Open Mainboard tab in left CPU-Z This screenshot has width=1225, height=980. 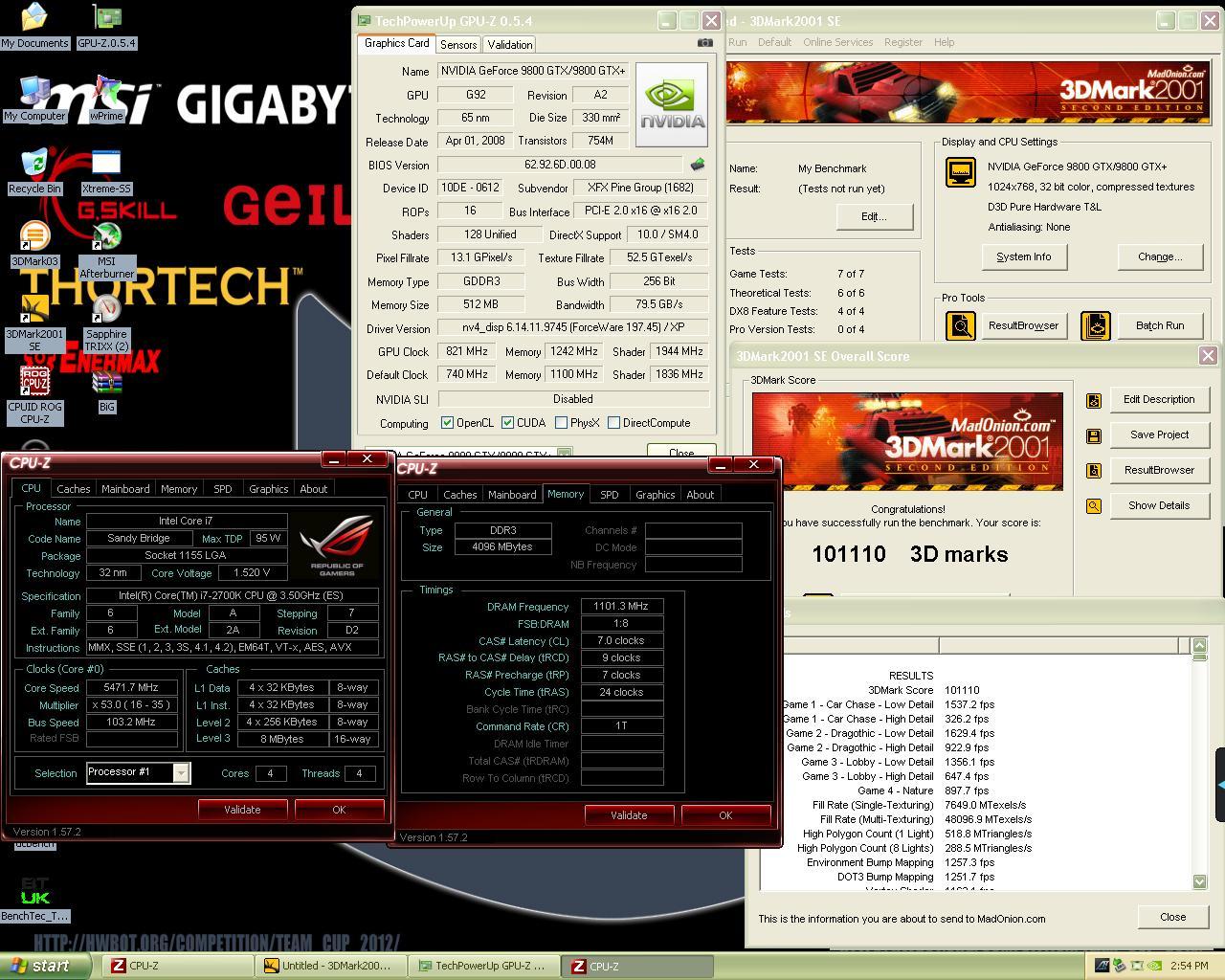pyautogui.click(x=125, y=489)
